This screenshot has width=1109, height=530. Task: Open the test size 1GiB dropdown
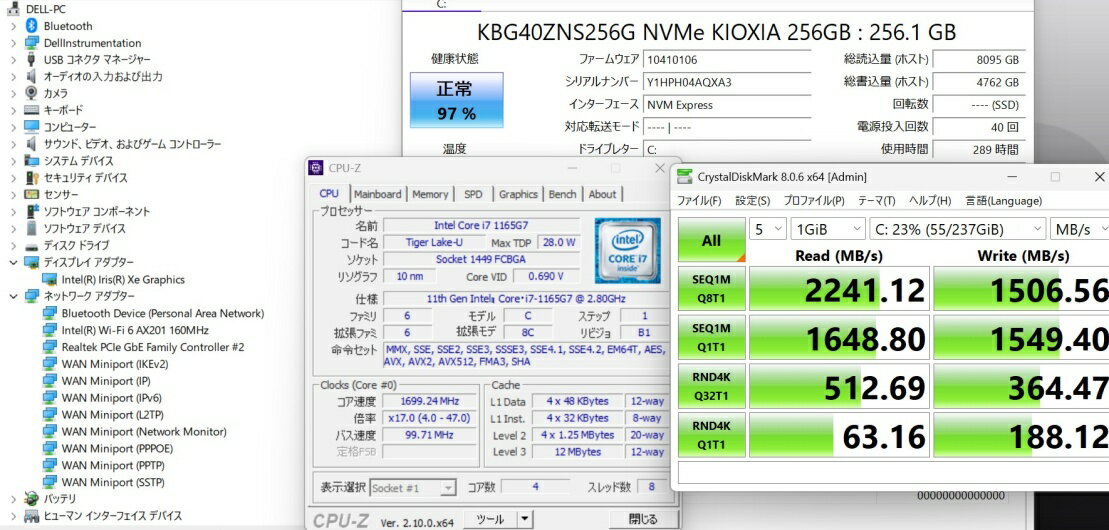[x=826, y=229]
